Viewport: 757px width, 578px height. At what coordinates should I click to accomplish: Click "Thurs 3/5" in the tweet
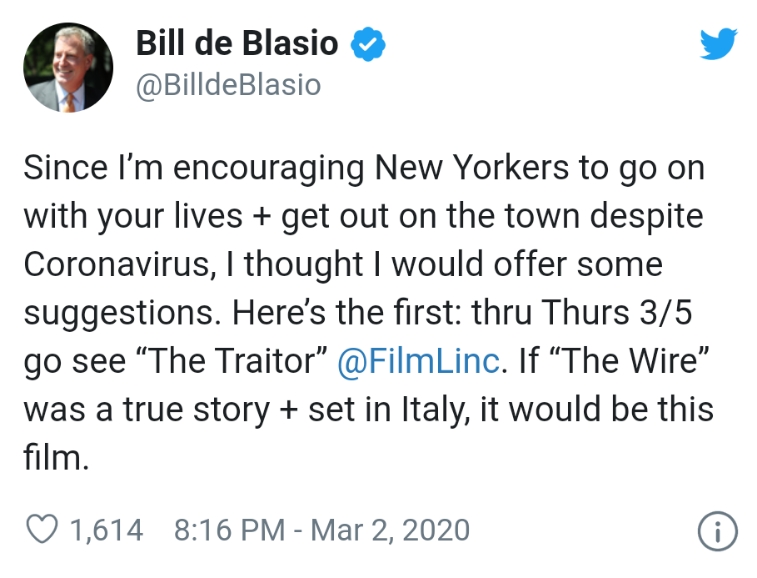(617, 312)
